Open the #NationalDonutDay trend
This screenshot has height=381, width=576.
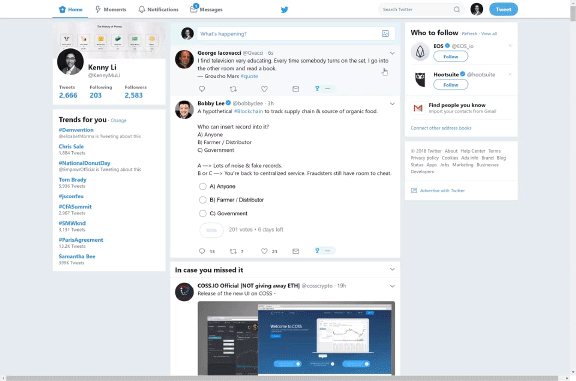[x=84, y=163]
